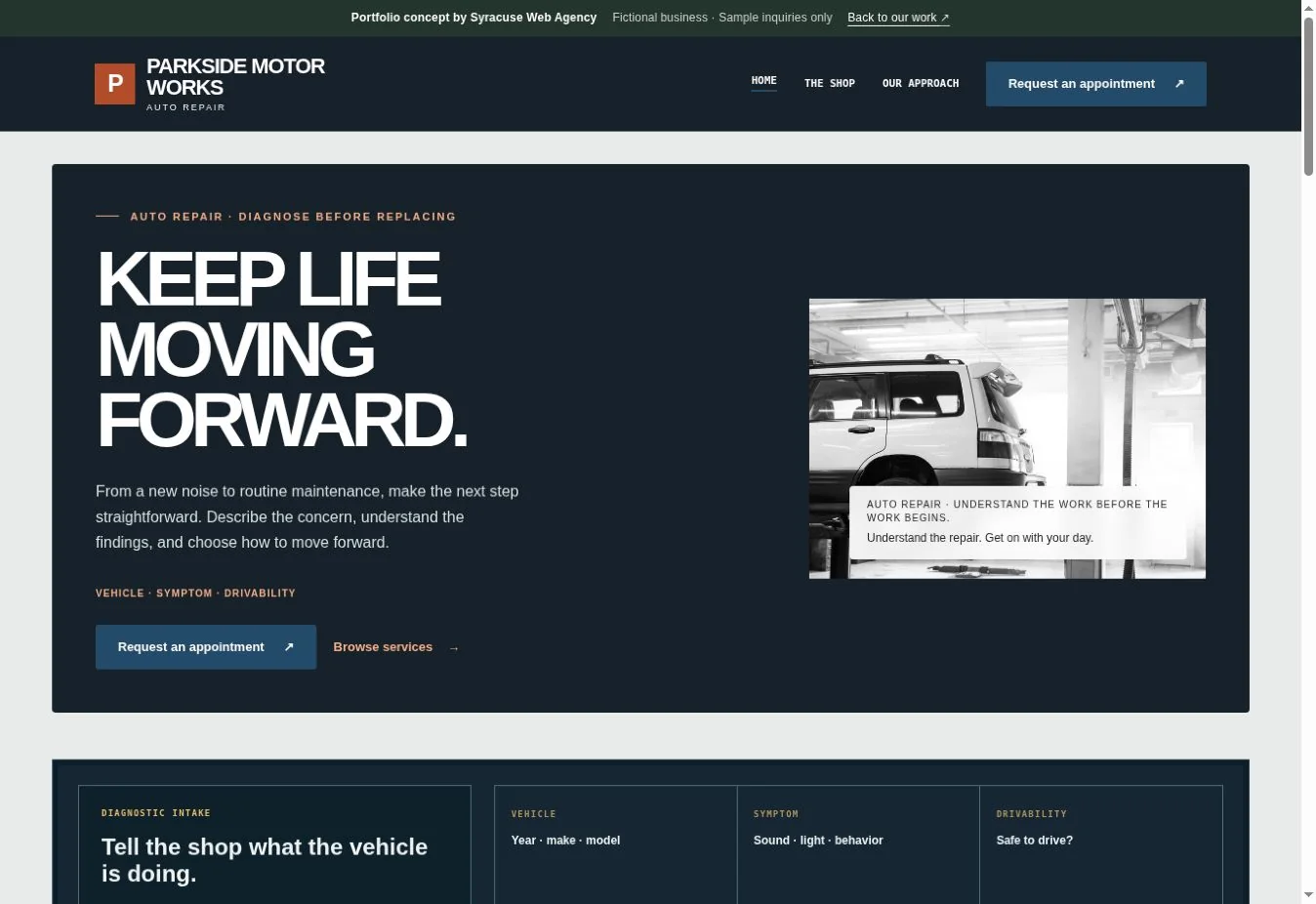Follow the Back to our work link
Screen dimensions: 1316x904
pos(898,18)
